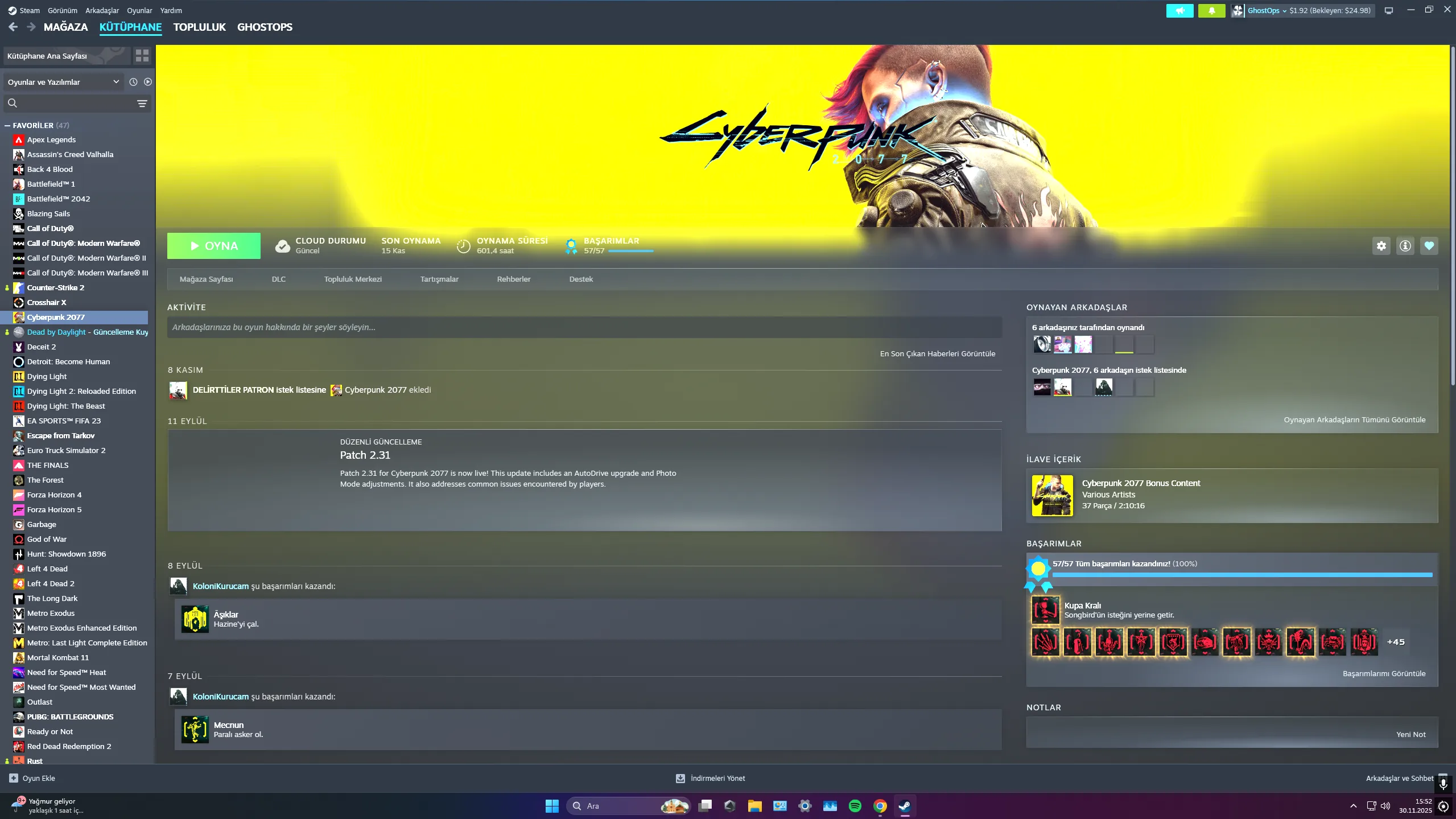Click the cloud status icon

[x=283, y=246]
